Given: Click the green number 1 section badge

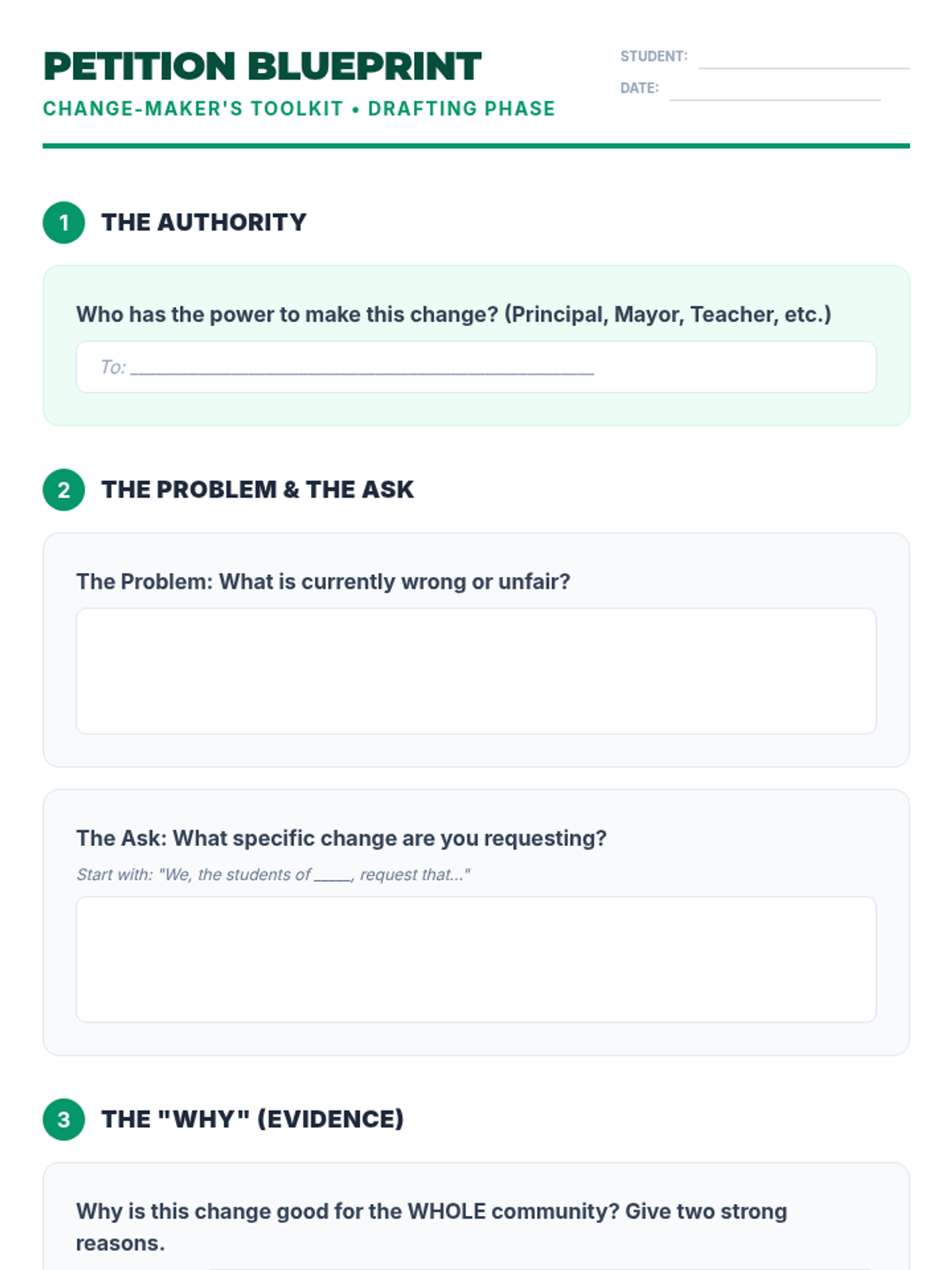Looking at the screenshot, I should [63, 222].
